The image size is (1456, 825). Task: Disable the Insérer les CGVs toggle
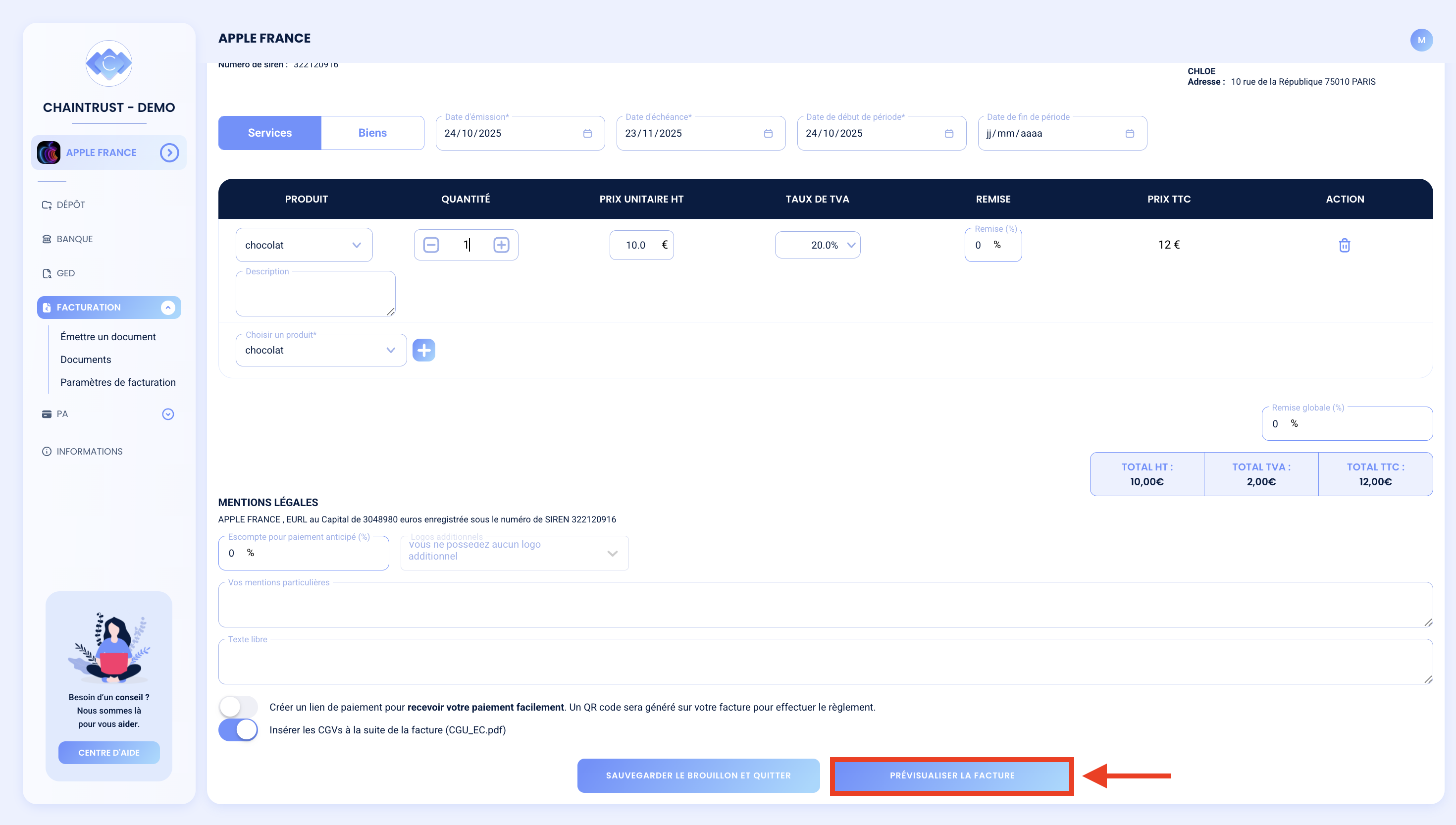(239, 730)
